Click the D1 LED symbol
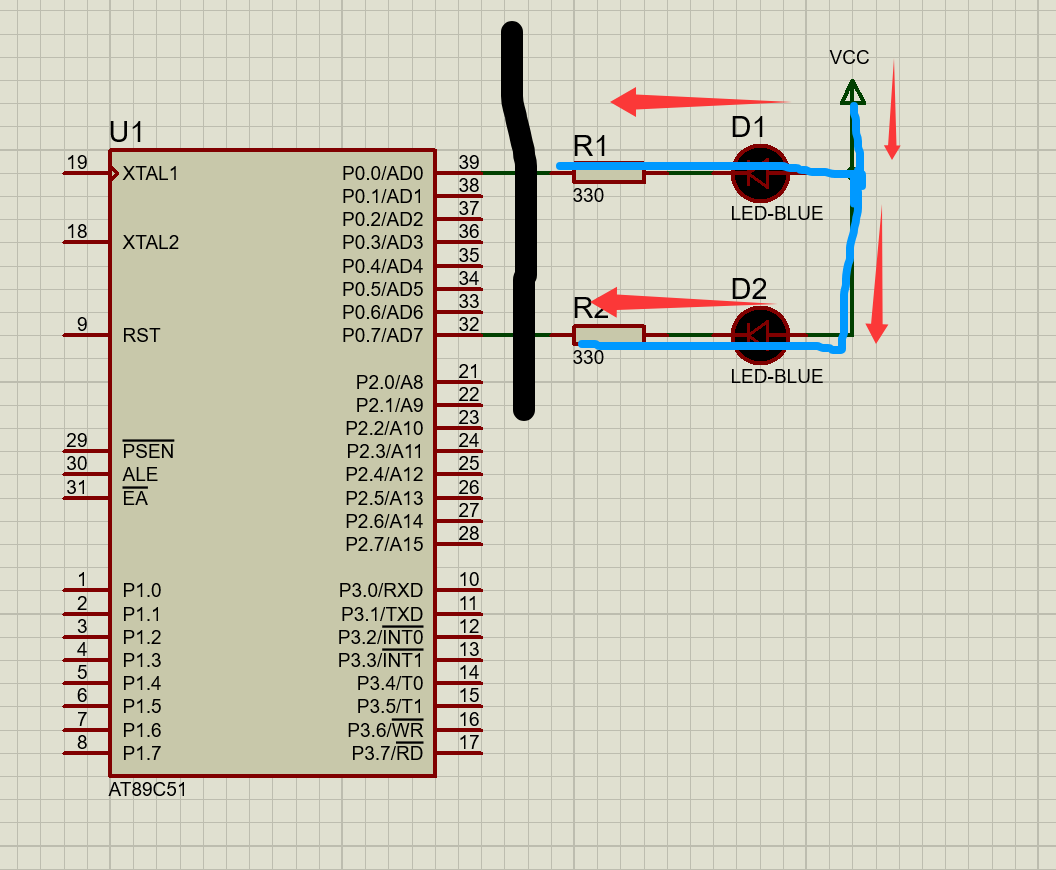1056x870 pixels. tap(760, 174)
